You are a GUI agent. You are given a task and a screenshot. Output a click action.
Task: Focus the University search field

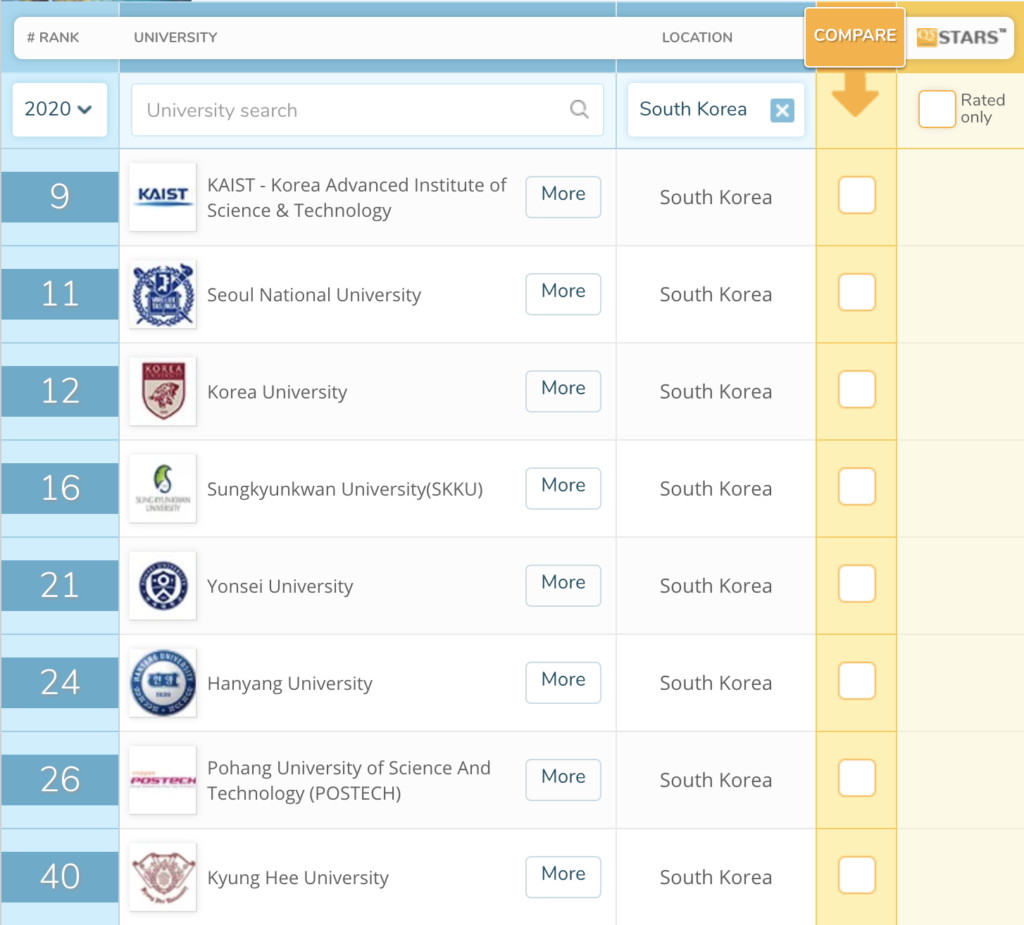[x=350, y=110]
